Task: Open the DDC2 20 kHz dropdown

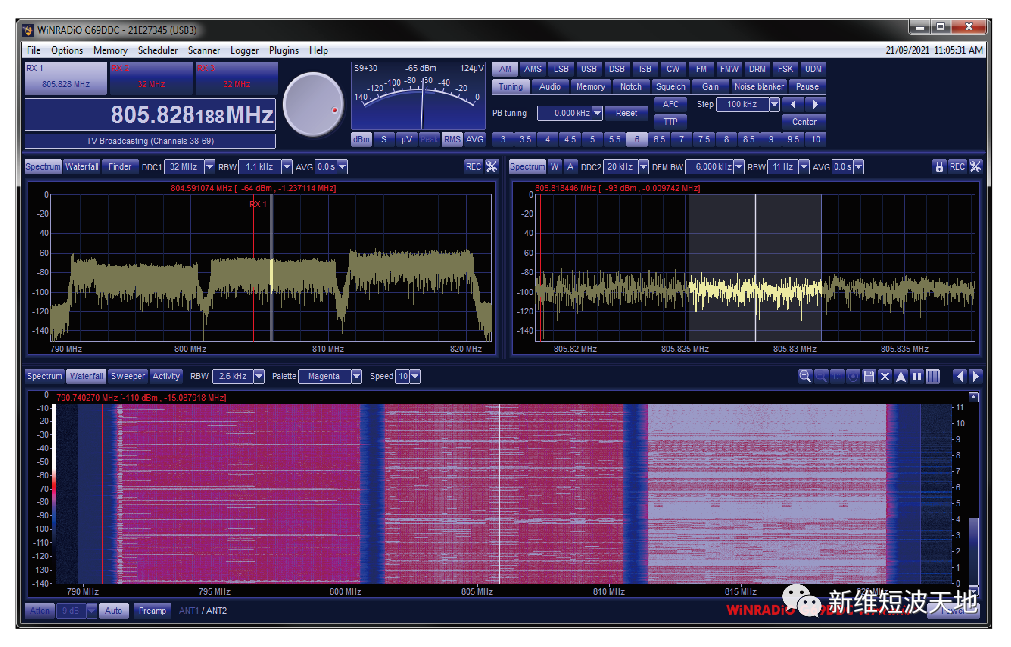Action: pyautogui.click(x=643, y=167)
